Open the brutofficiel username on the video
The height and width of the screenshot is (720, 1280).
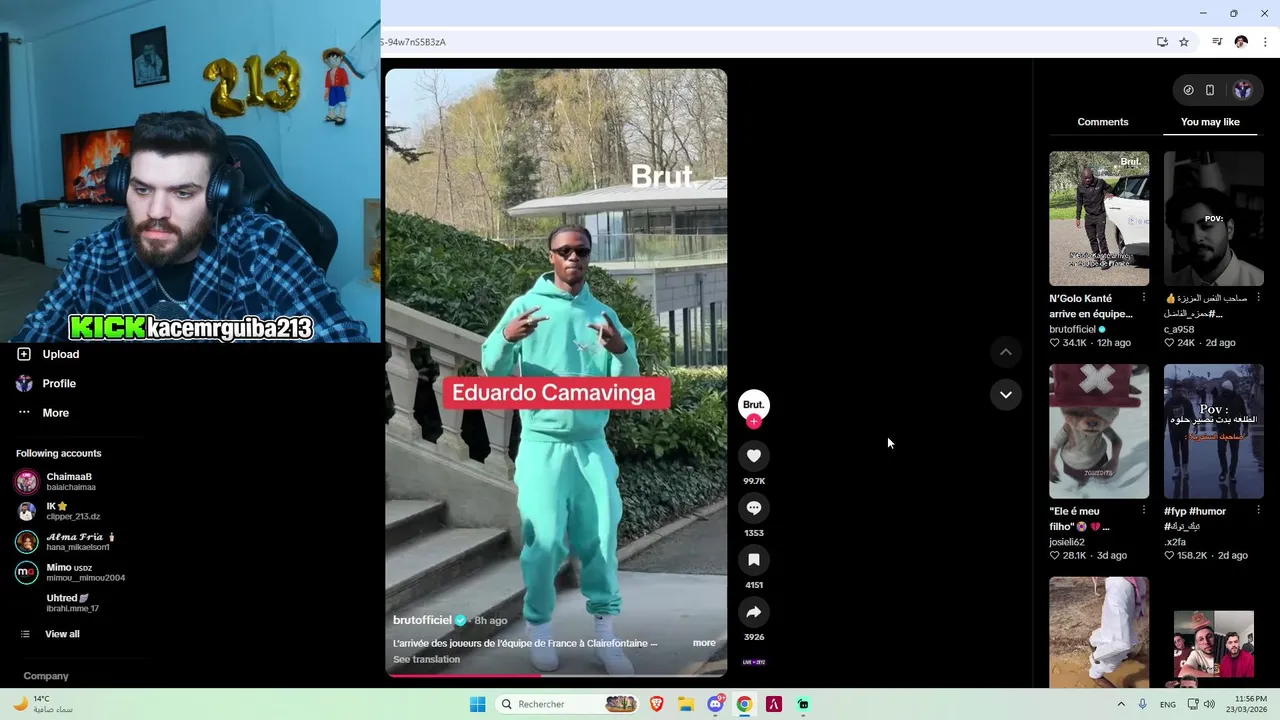(423, 620)
